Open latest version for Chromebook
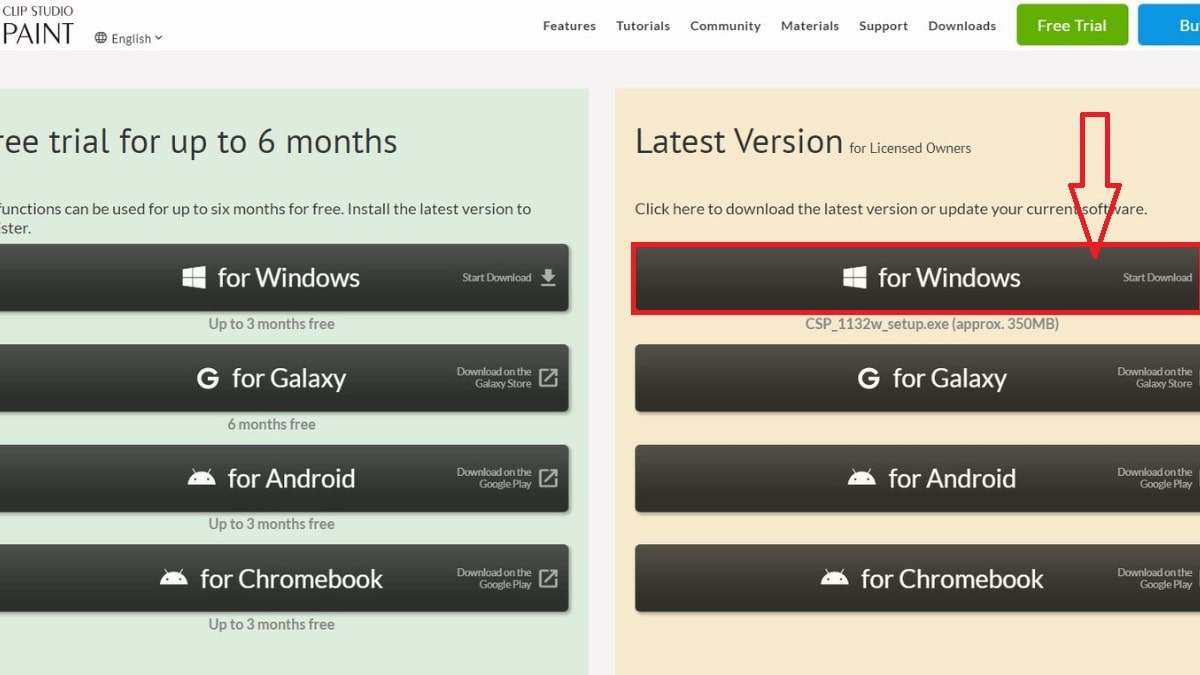The width and height of the screenshot is (1200, 675). coord(917,578)
